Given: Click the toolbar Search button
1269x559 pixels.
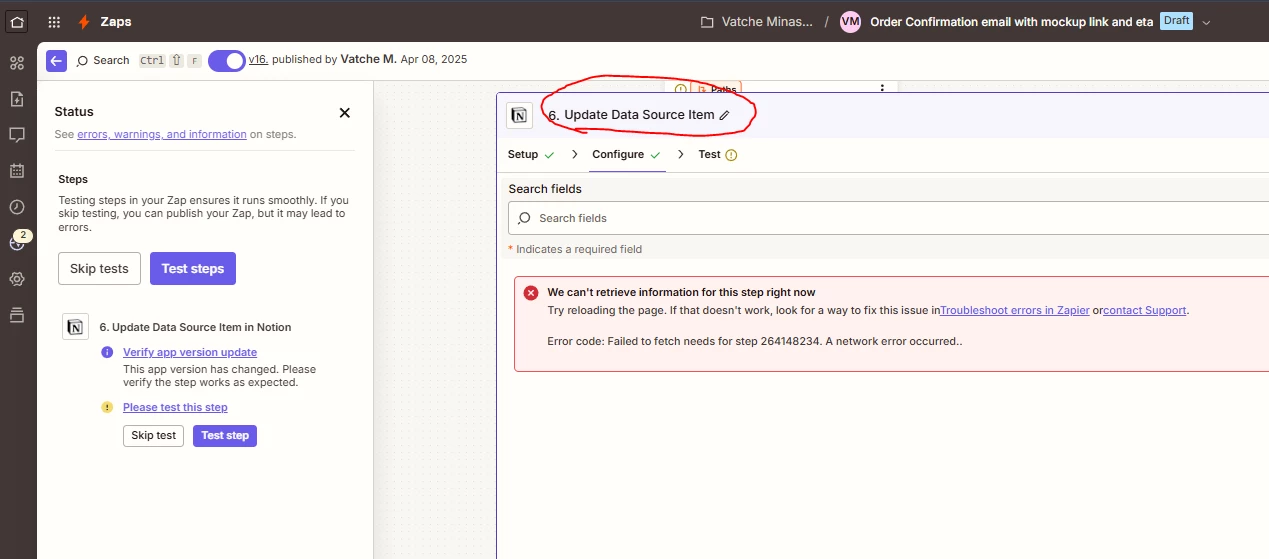Looking at the screenshot, I should click(103, 61).
